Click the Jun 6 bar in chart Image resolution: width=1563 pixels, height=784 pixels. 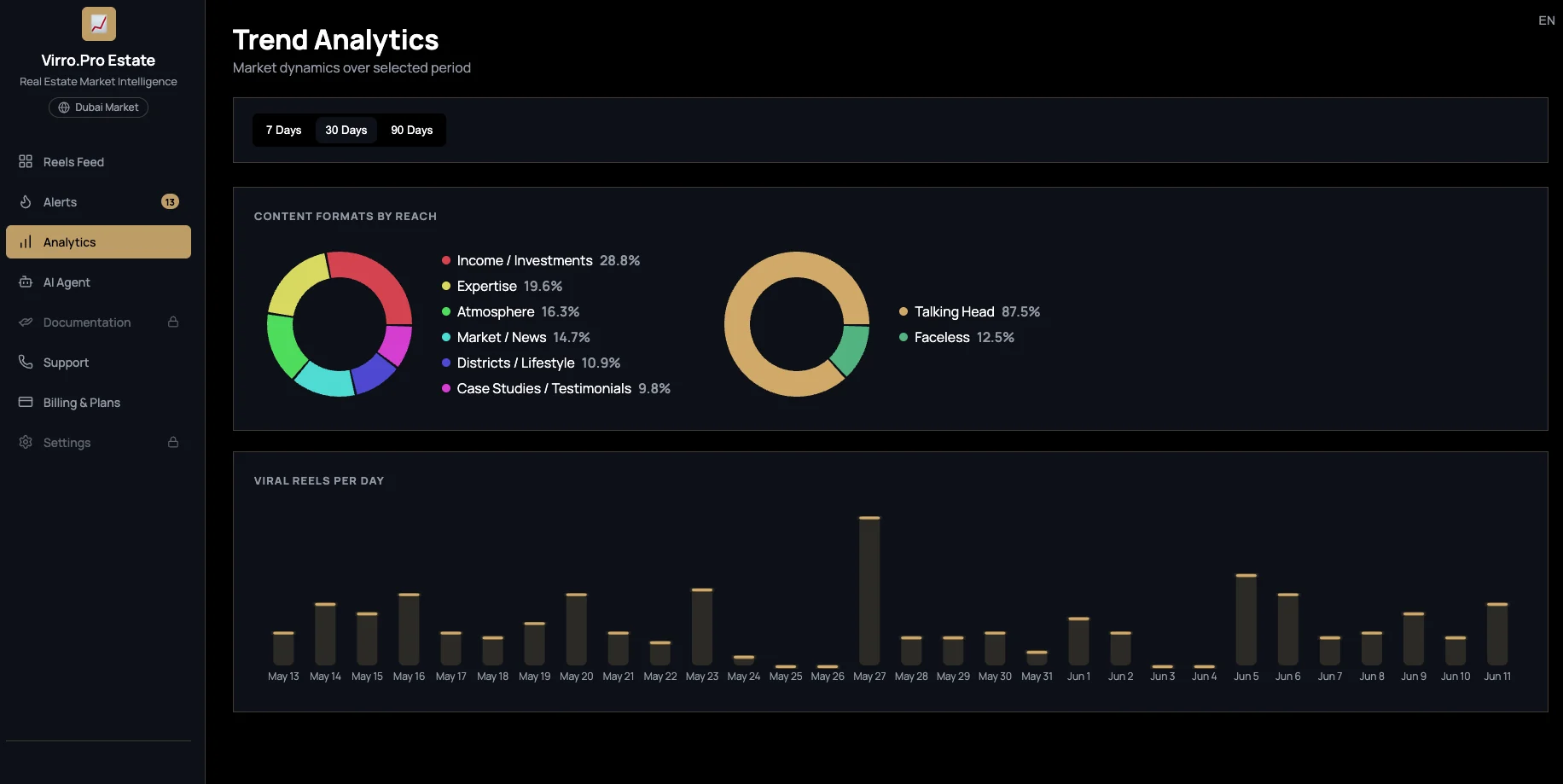point(1288,630)
